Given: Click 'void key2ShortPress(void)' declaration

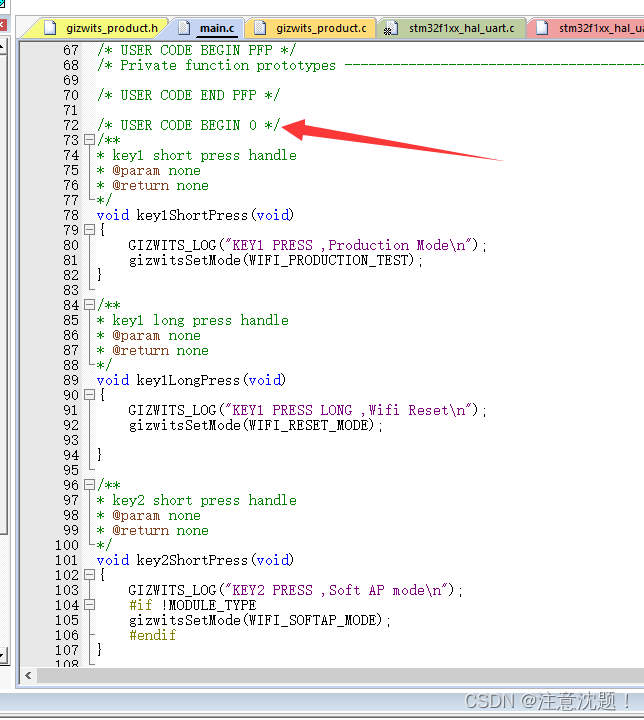Looking at the screenshot, I should pos(195,560).
